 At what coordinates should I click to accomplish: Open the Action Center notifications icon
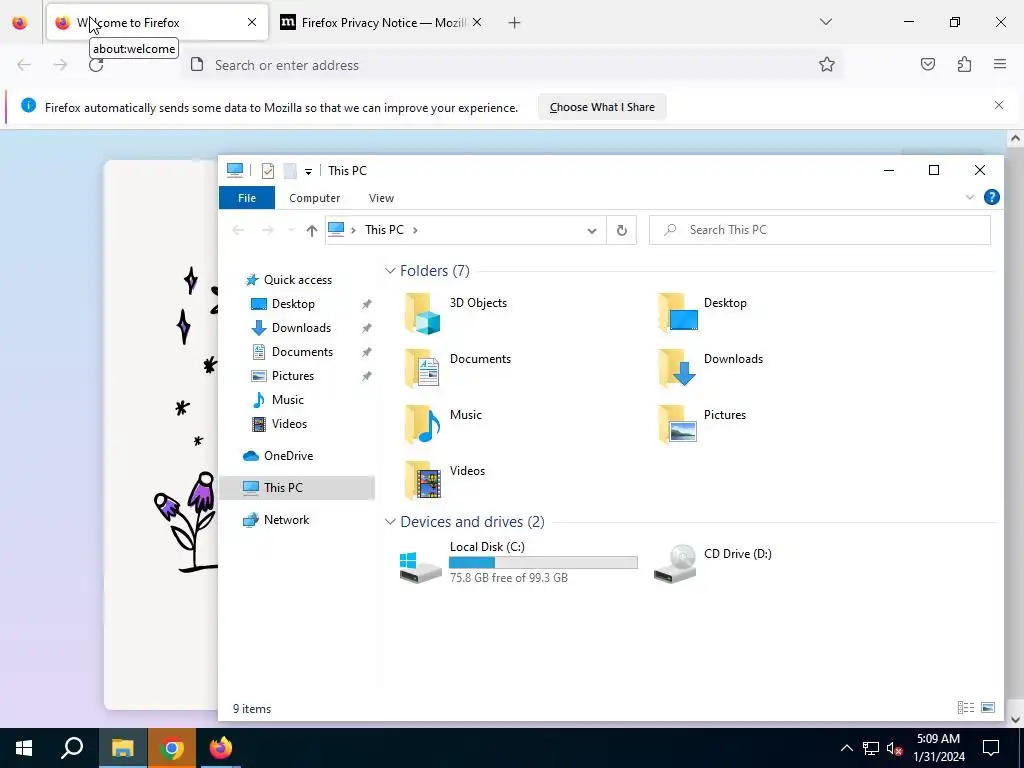(x=991, y=748)
